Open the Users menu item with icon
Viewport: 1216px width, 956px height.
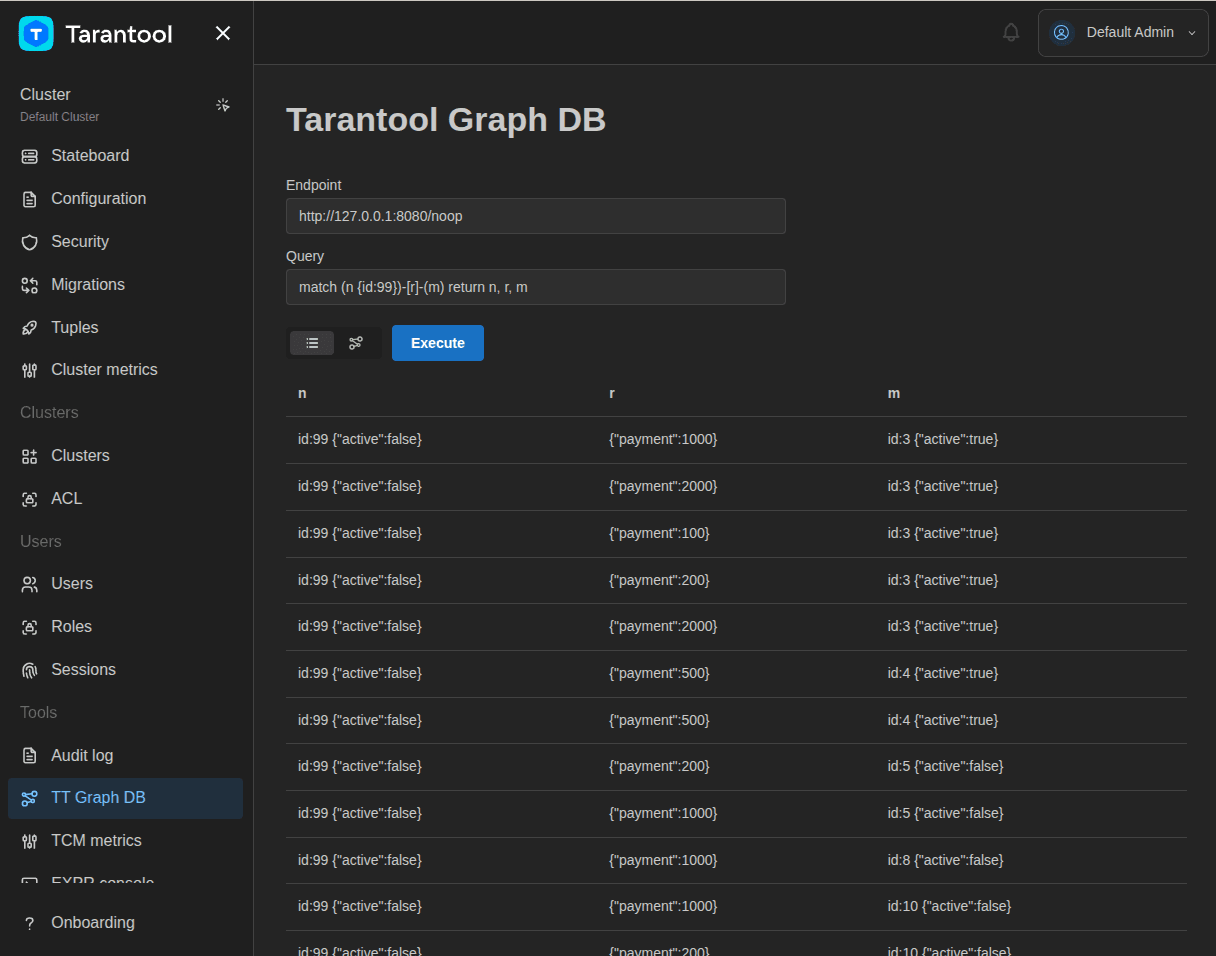125,584
